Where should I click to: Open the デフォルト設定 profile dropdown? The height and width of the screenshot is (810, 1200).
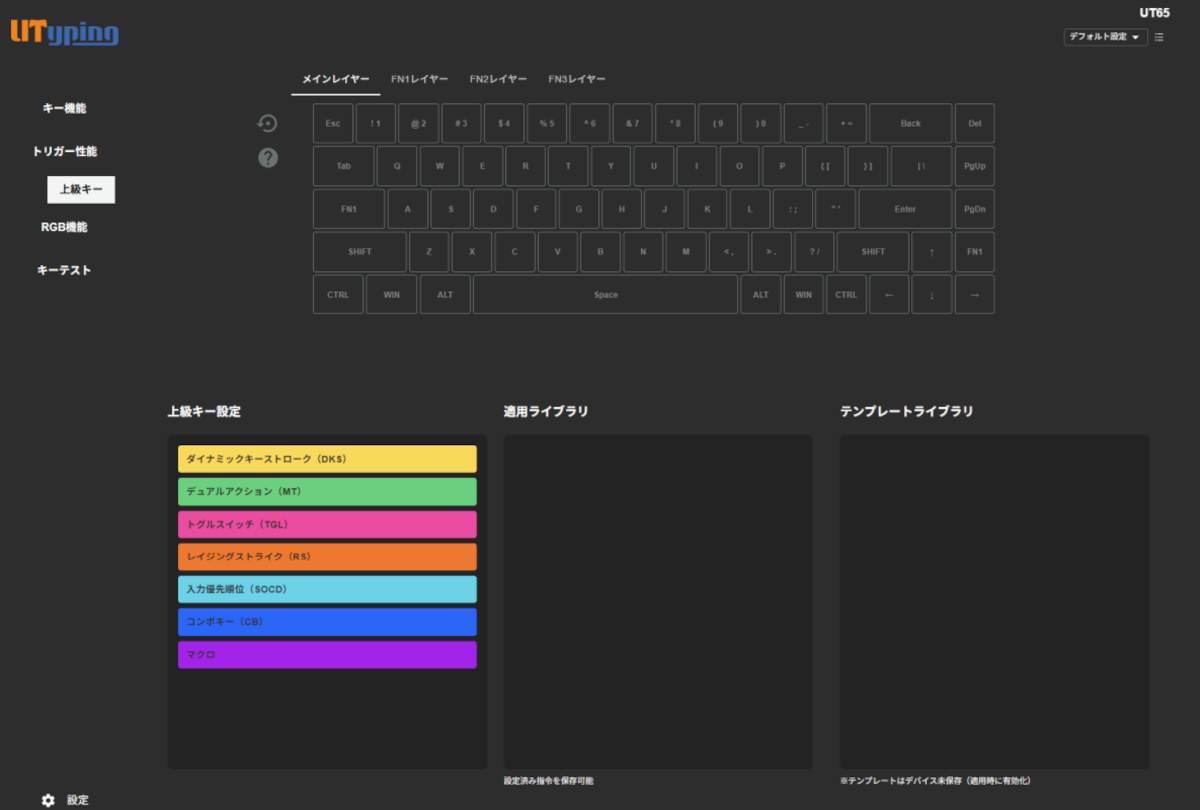click(1105, 36)
